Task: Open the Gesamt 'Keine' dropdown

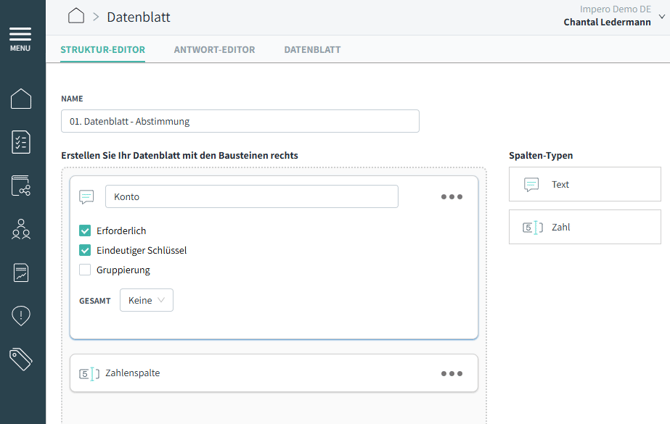Action: coord(146,300)
